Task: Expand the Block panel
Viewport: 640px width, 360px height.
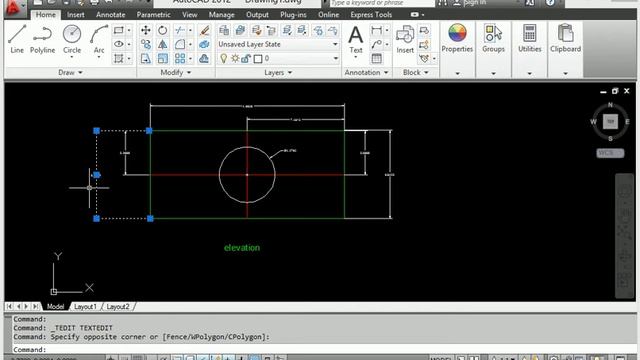Action: (x=416, y=72)
